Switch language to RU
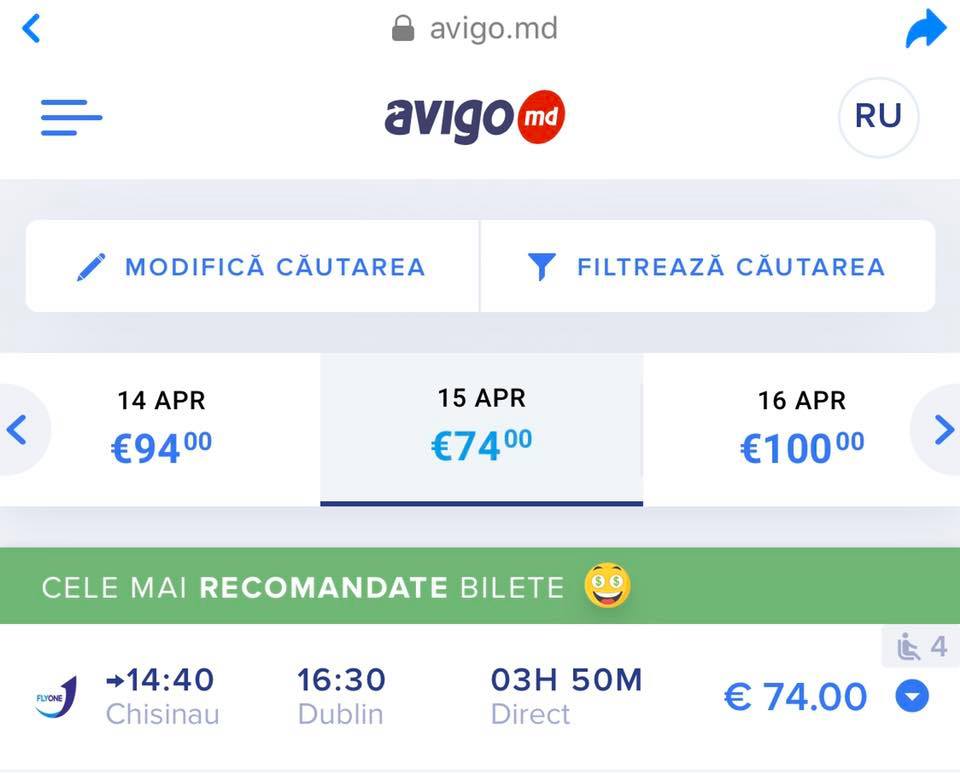 878,116
